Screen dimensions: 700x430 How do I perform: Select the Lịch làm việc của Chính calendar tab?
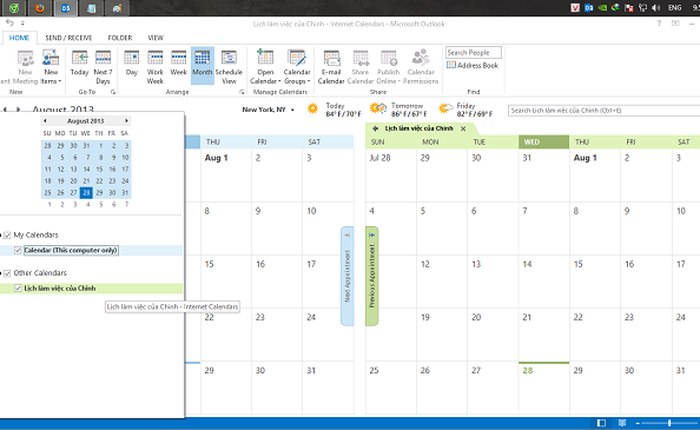[419, 129]
